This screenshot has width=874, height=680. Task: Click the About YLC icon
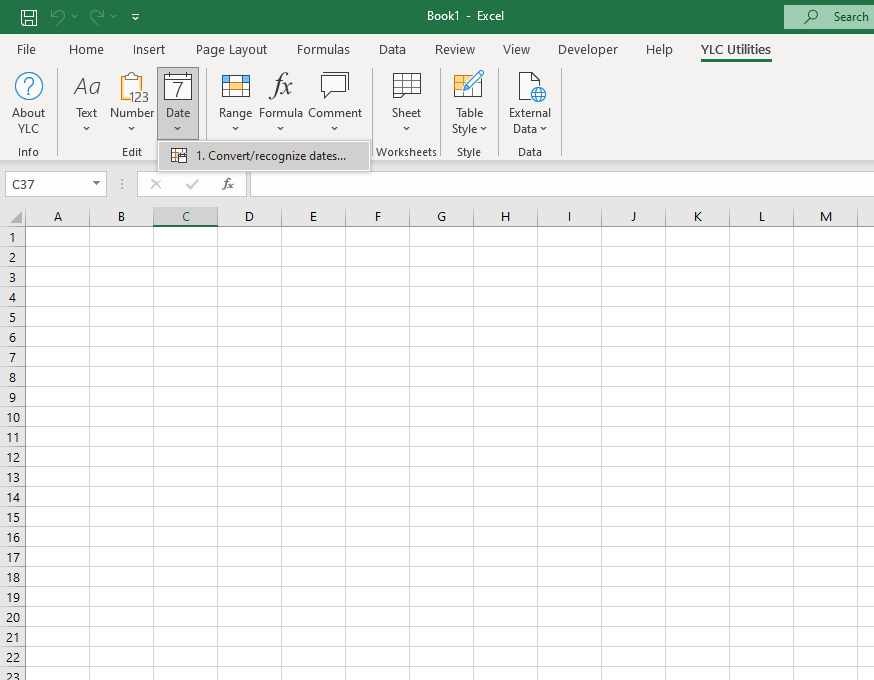click(28, 87)
